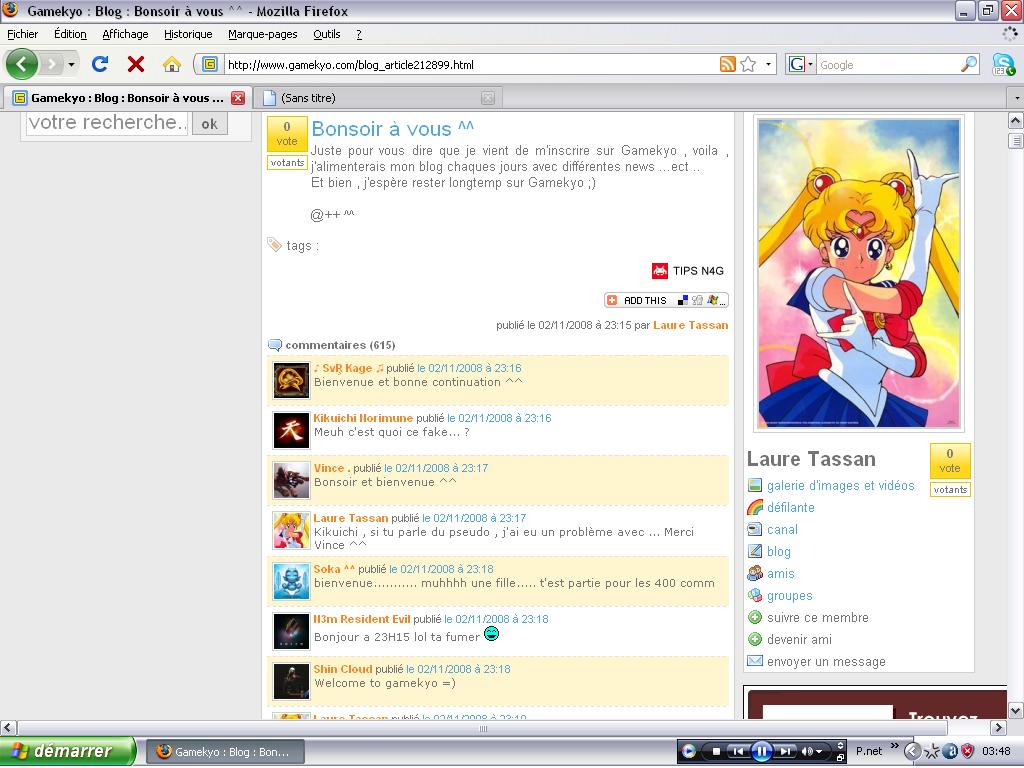1024x768 pixels.
Task: Skip to previous track in taskbar player
Action: [738, 752]
